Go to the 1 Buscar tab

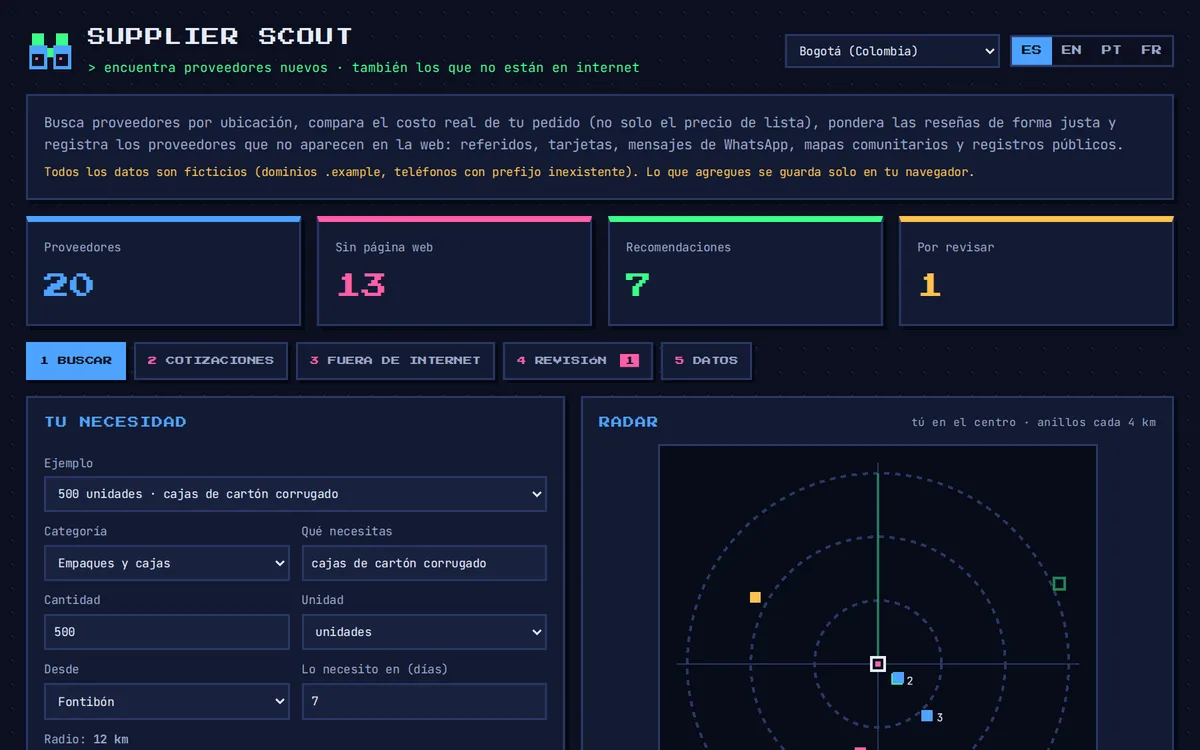coord(76,361)
